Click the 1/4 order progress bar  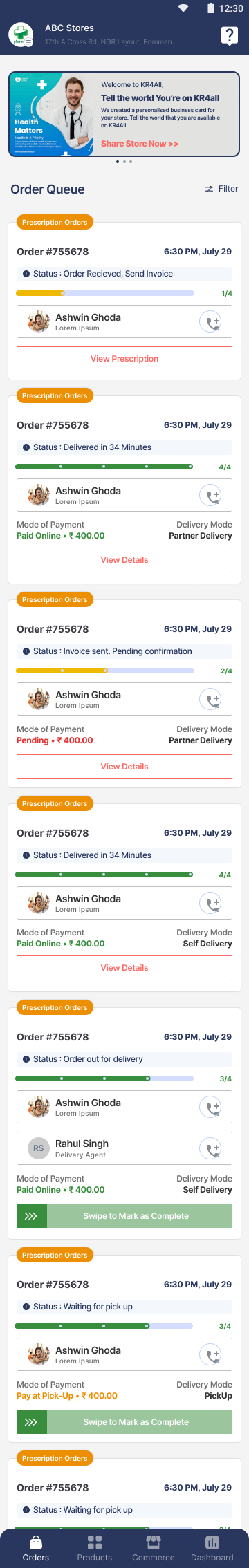coord(105,293)
